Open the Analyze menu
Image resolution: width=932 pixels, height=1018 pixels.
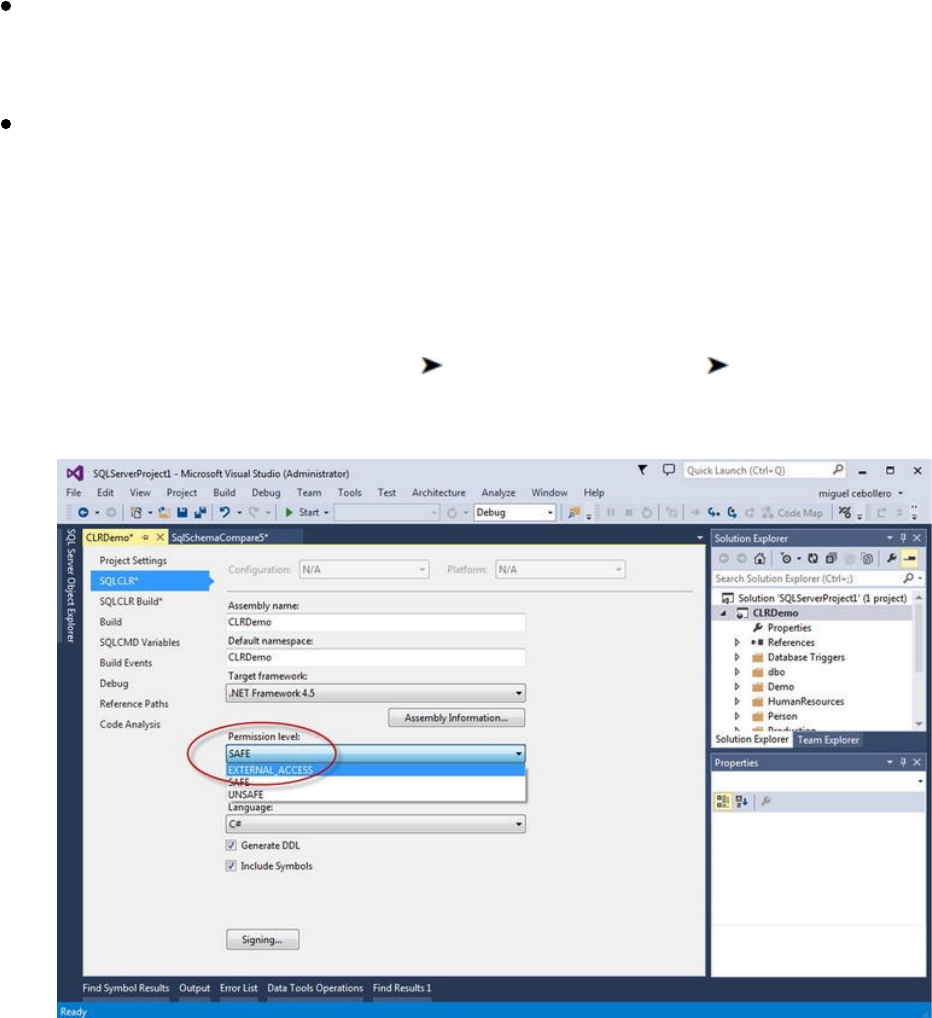tap(498, 493)
